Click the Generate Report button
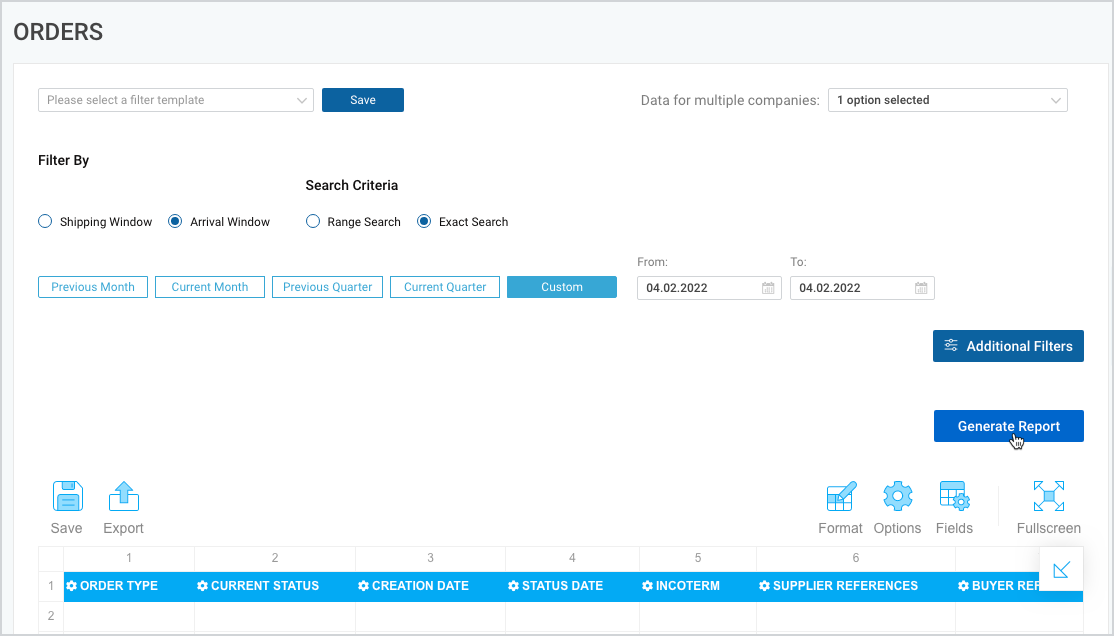Screen dimensions: 1114x636 click(x=1009, y=426)
